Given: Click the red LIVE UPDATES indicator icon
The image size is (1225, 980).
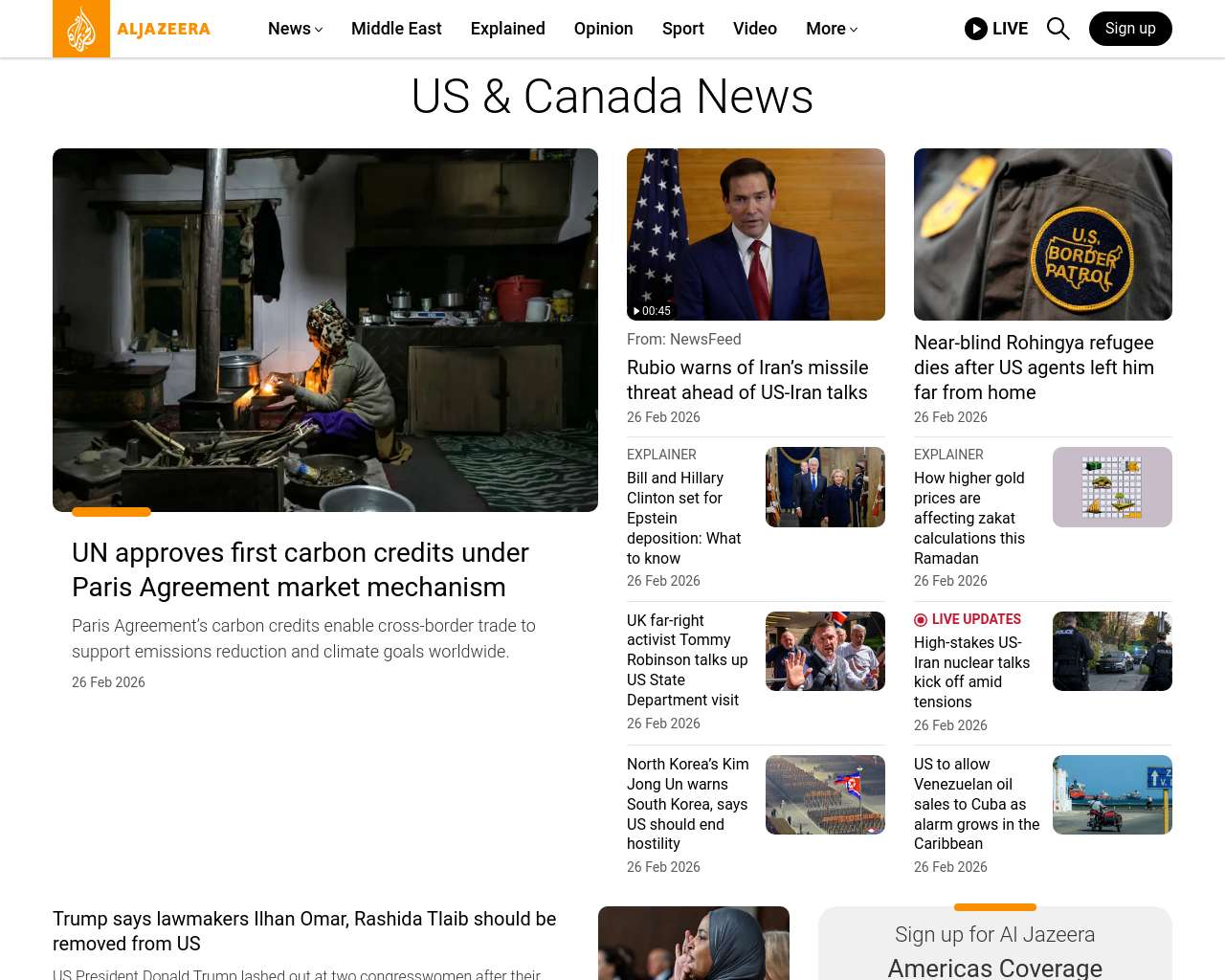Looking at the screenshot, I should coord(921,620).
